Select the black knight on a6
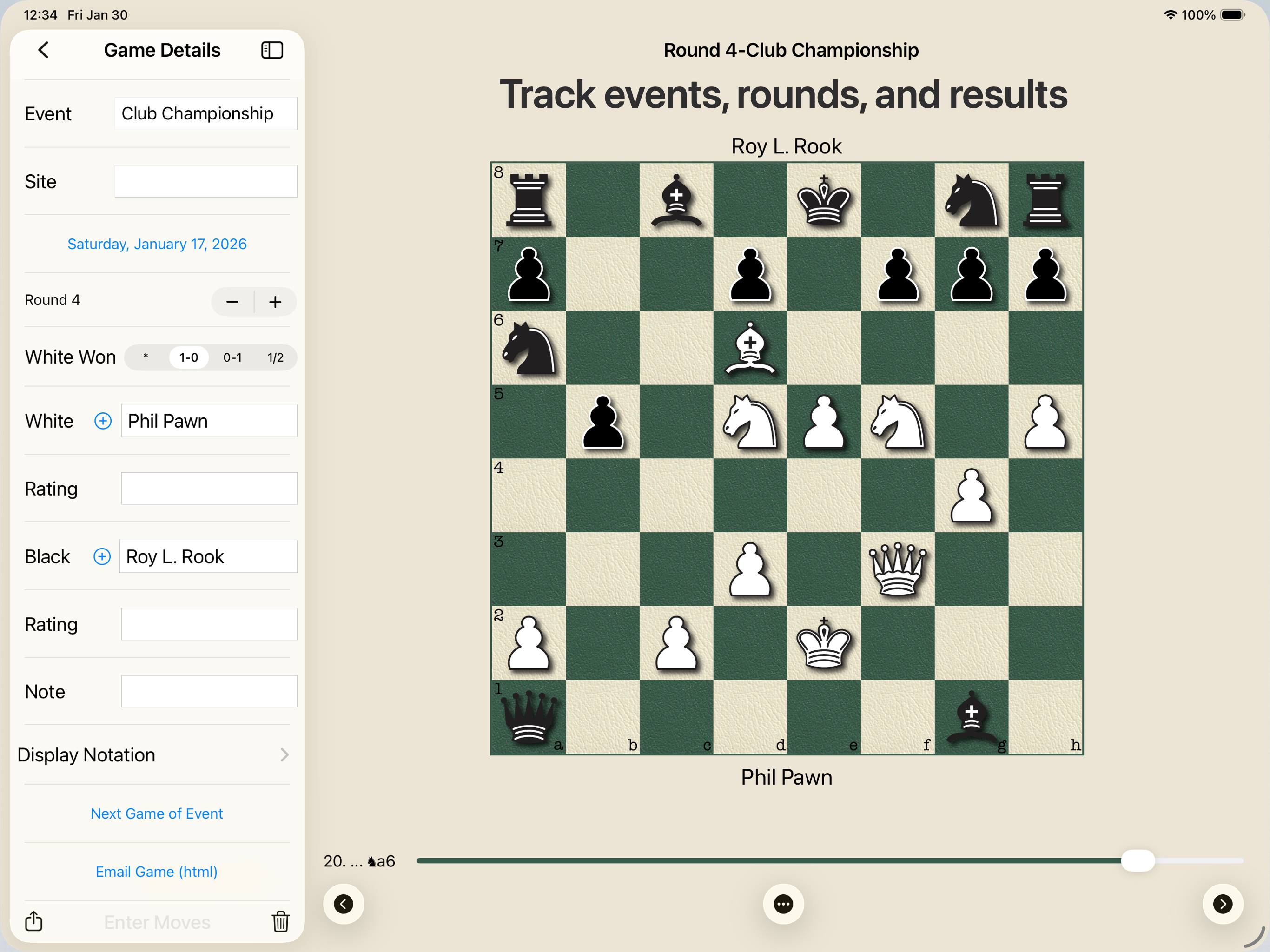 (x=529, y=347)
